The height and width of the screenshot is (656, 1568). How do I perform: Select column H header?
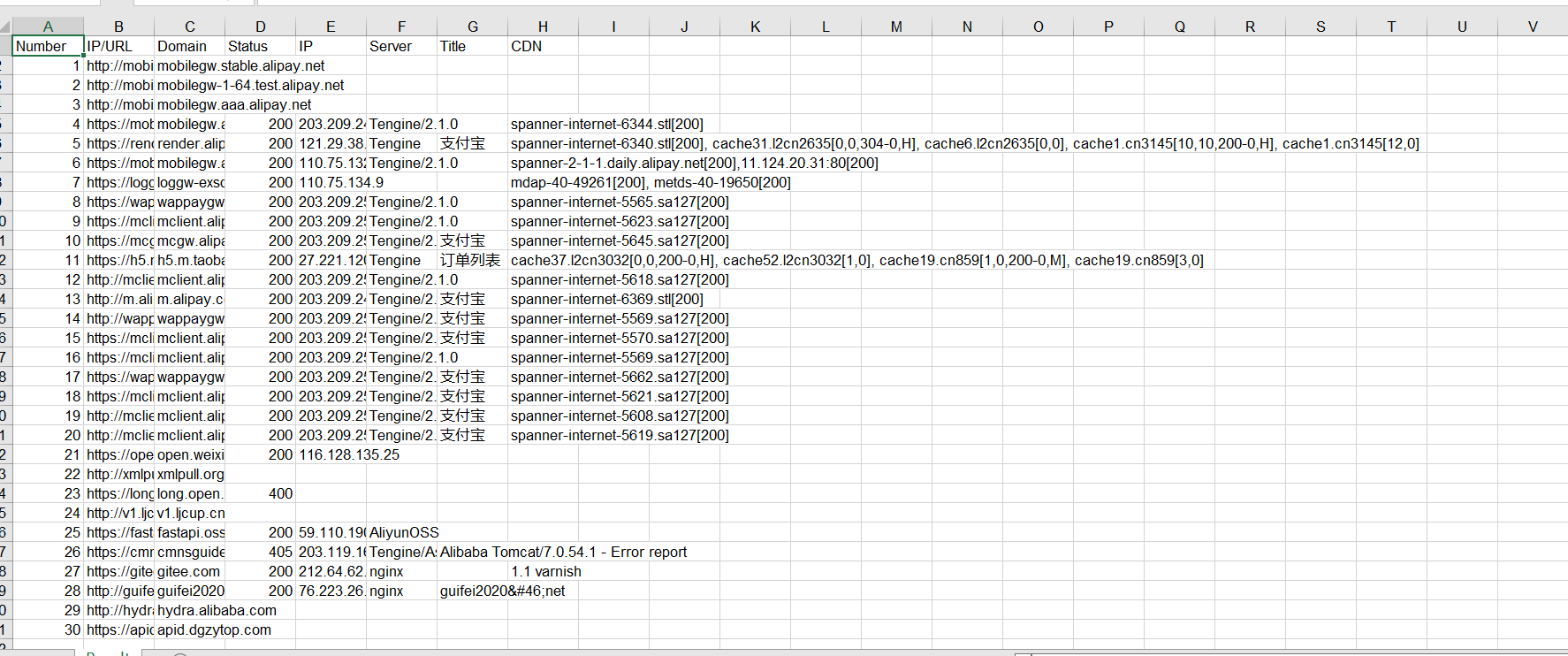click(x=543, y=27)
